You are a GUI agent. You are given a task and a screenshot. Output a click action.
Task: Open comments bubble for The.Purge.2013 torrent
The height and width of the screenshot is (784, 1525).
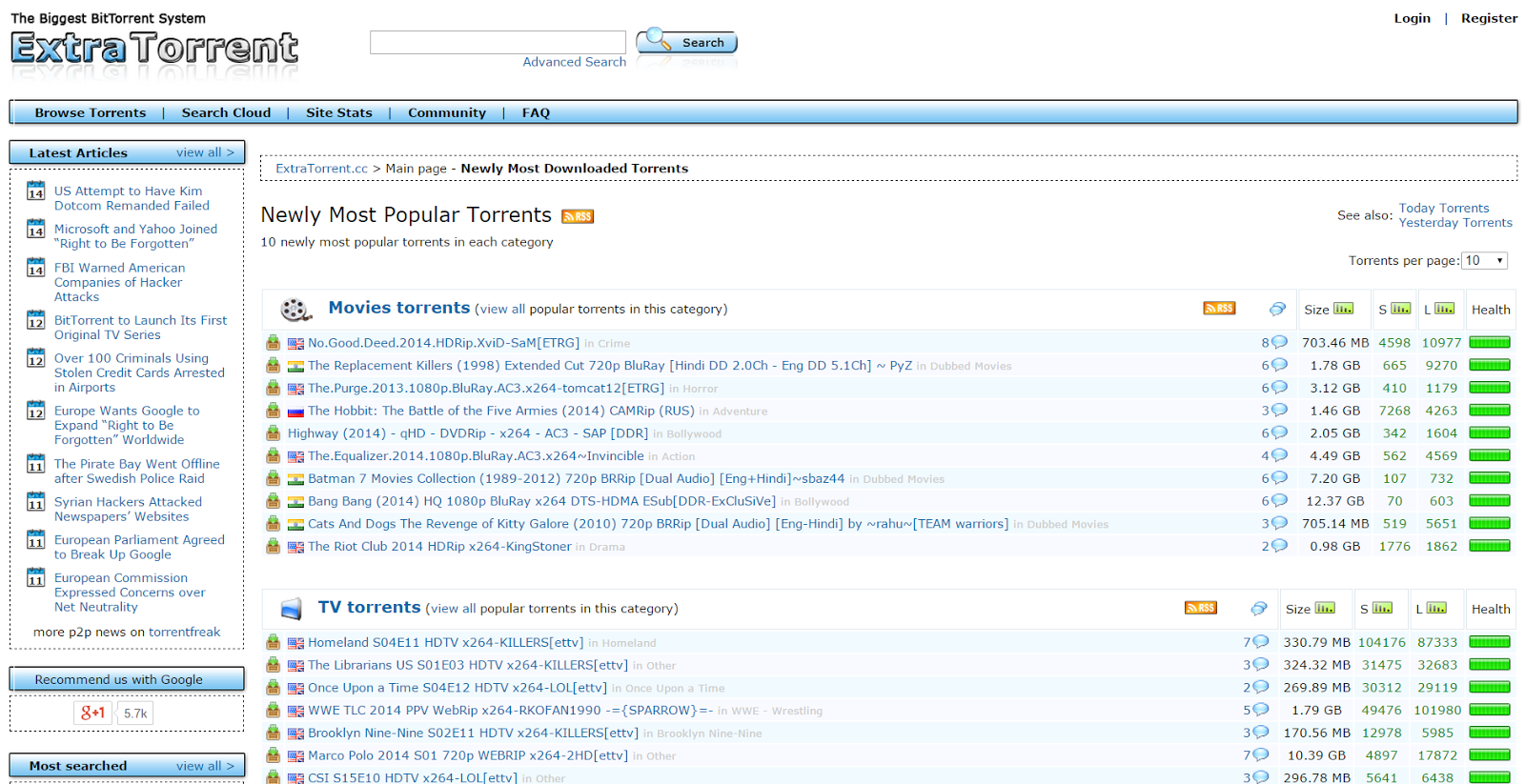[1279, 388]
